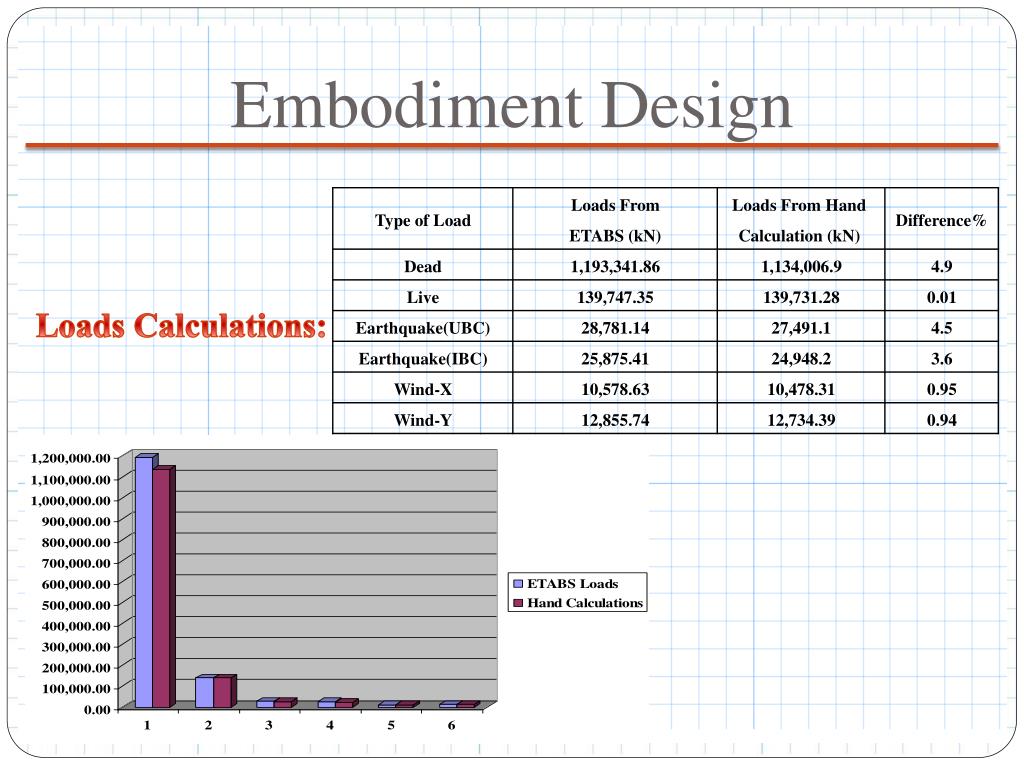Click the value 24,948.2
Image resolution: width=1024 pixels, height=768 pixels.
(801, 359)
